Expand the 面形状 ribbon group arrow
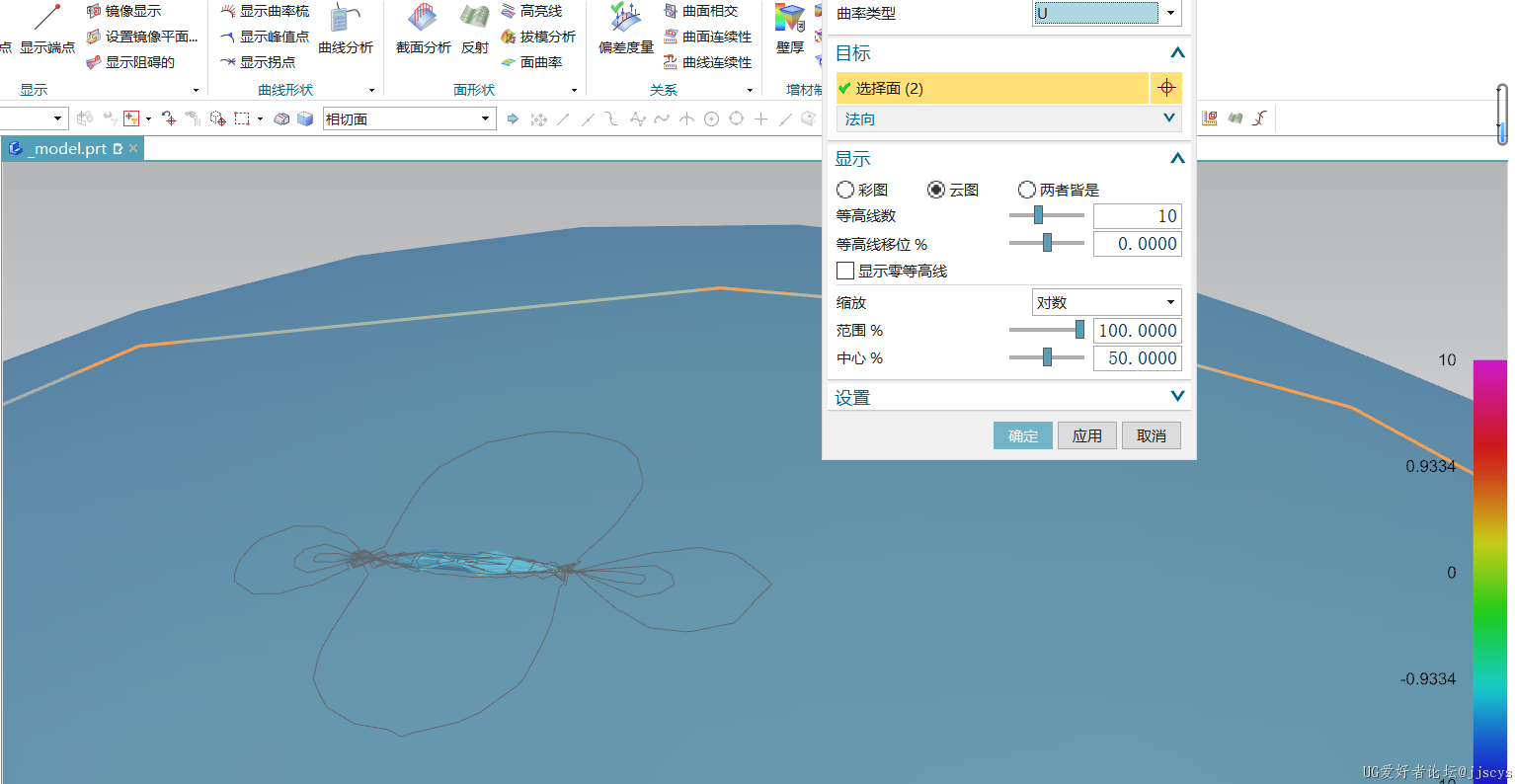Viewport: 1515px width, 784px height. (x=574, y=90)
